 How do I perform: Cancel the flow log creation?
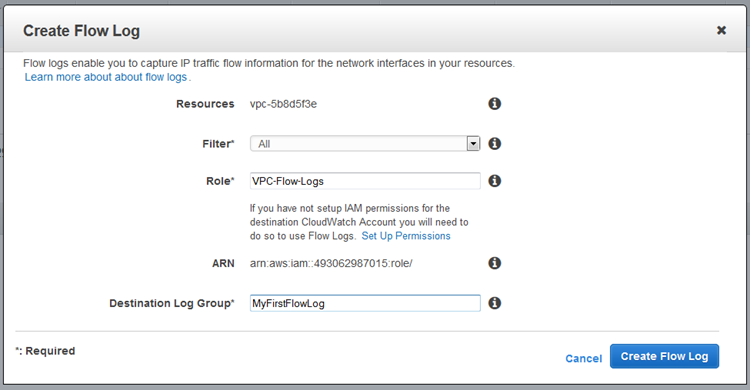584,358
